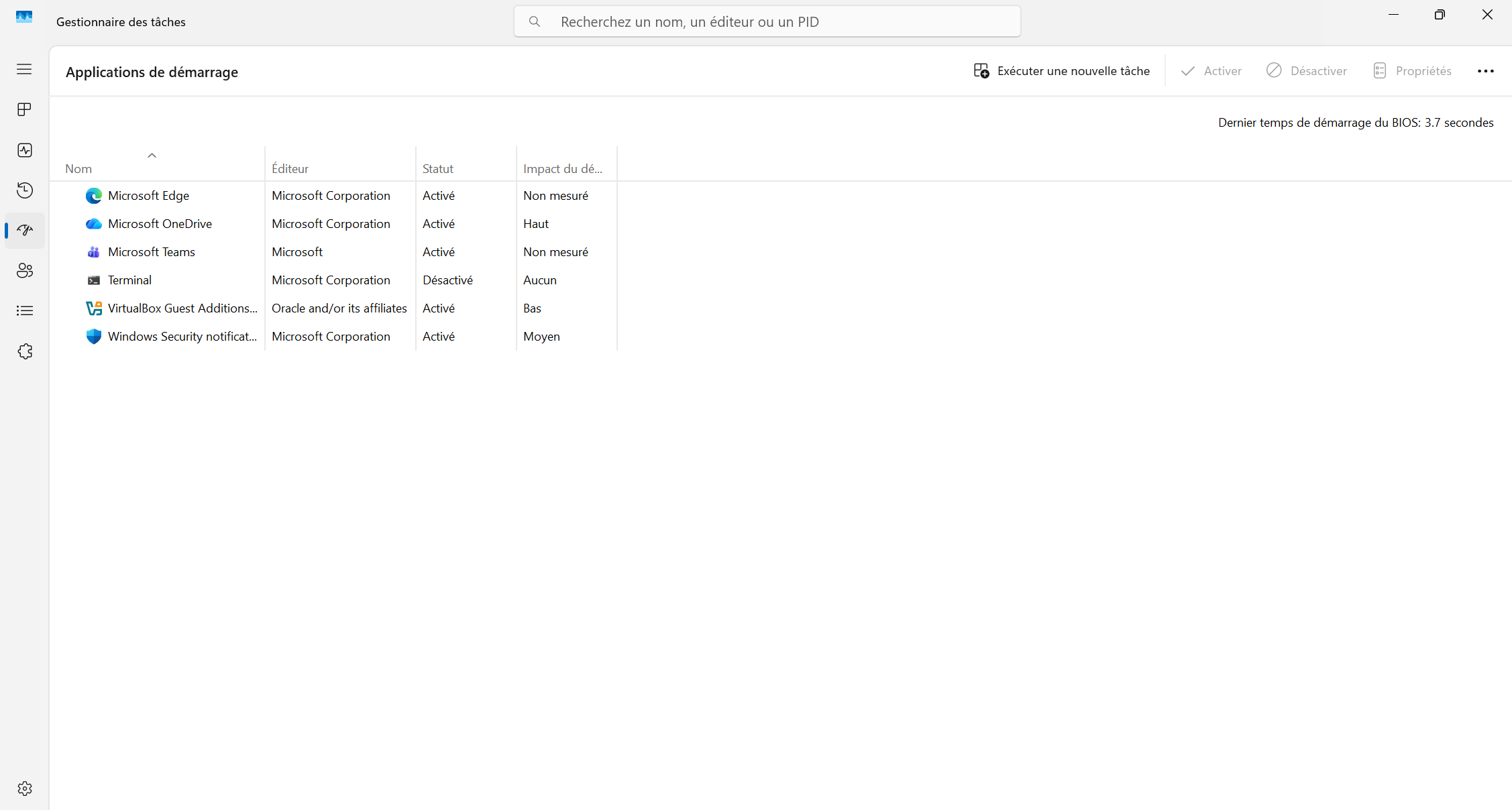Go to Processes page in sidebar

pos(24,109)
